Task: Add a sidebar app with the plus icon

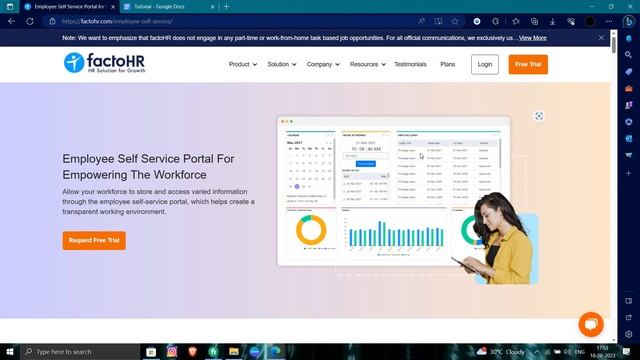Action: pos(629,173)
